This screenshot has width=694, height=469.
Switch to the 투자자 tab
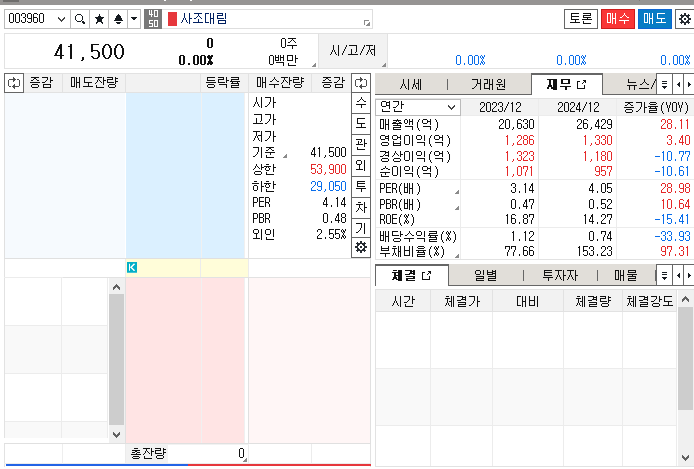point(560,276)
